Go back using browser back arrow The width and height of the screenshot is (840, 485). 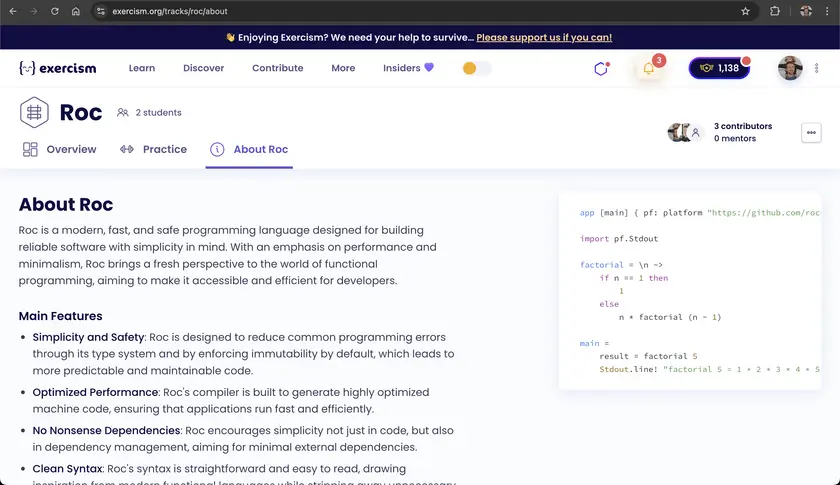click(x=13, y=11)
